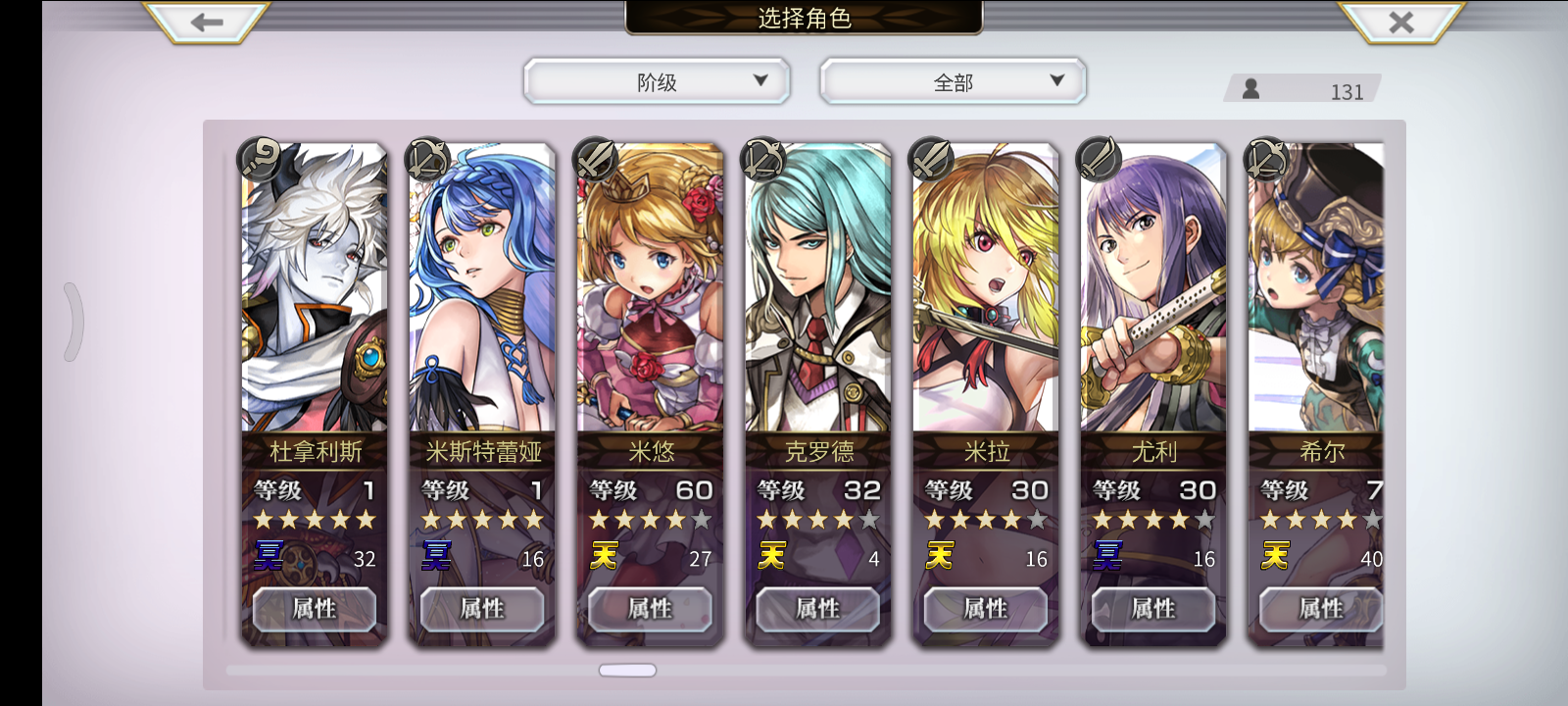Click the 冥 attribute icon on 杜拿利斯
The height and width of the screenshot is (706, 1568).
pyautogui.click(x=269, y=556)
